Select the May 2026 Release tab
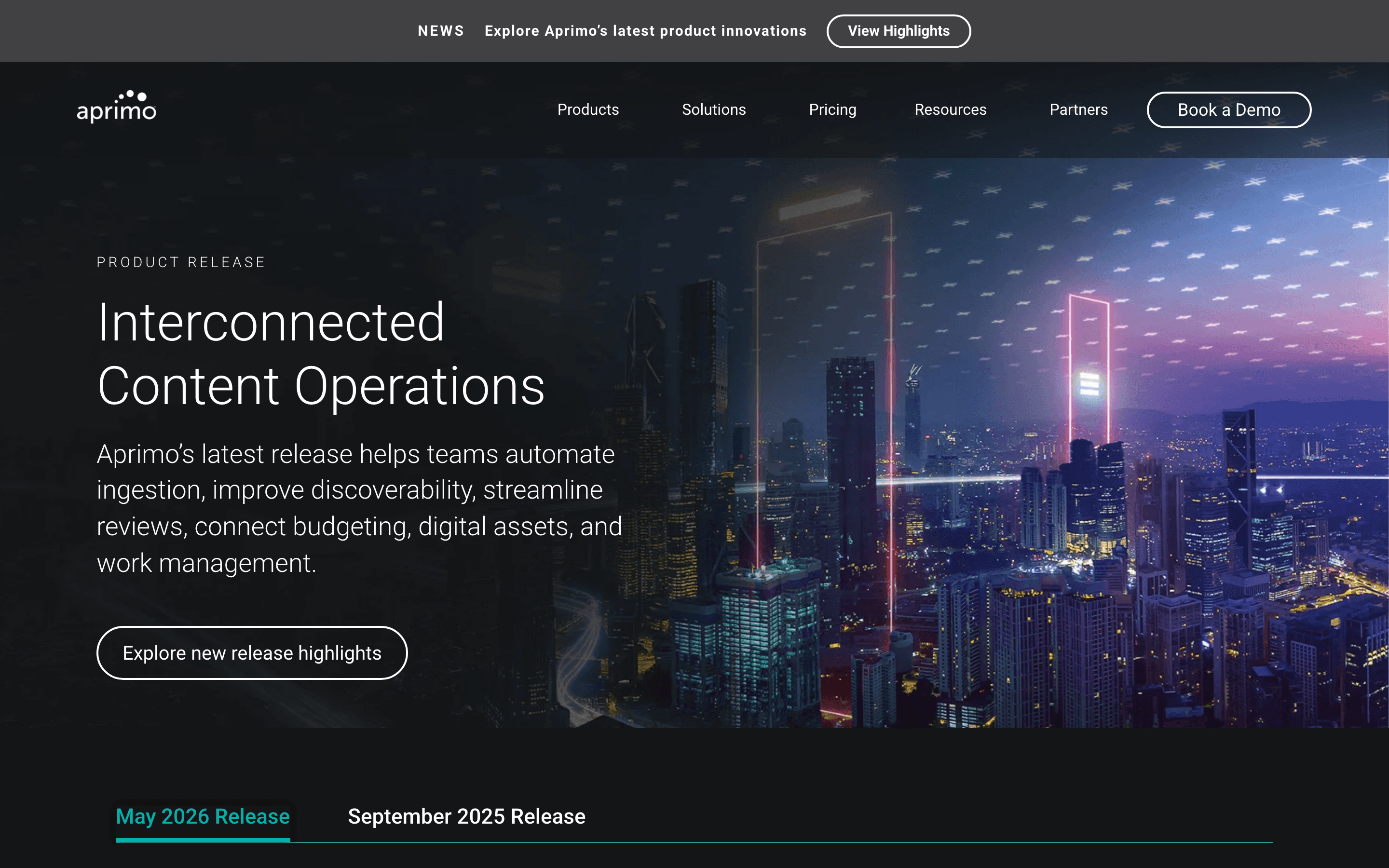The image size is (1389, 868). [203, 816]
